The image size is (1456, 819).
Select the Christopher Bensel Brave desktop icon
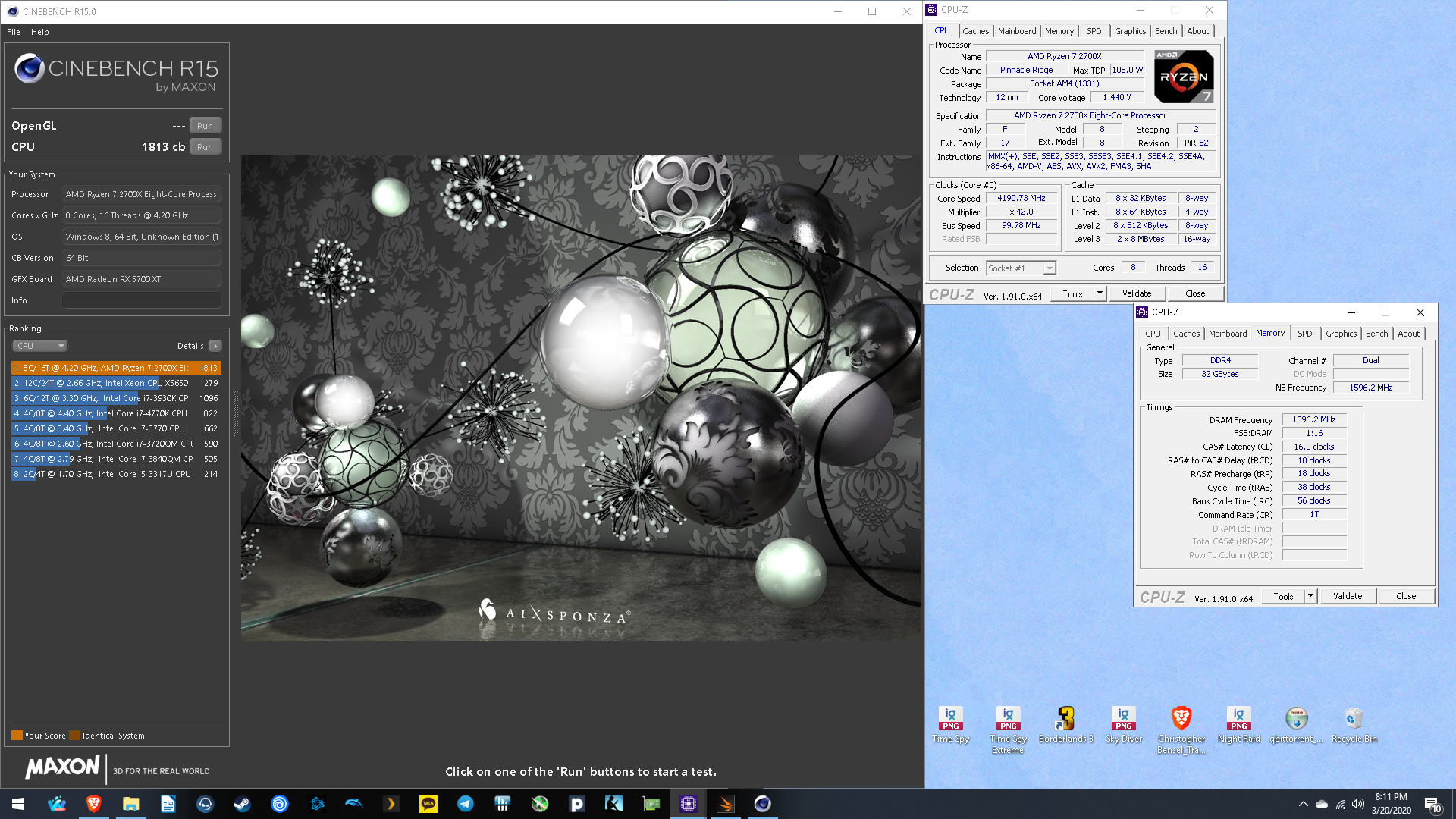pos(1181,730)
